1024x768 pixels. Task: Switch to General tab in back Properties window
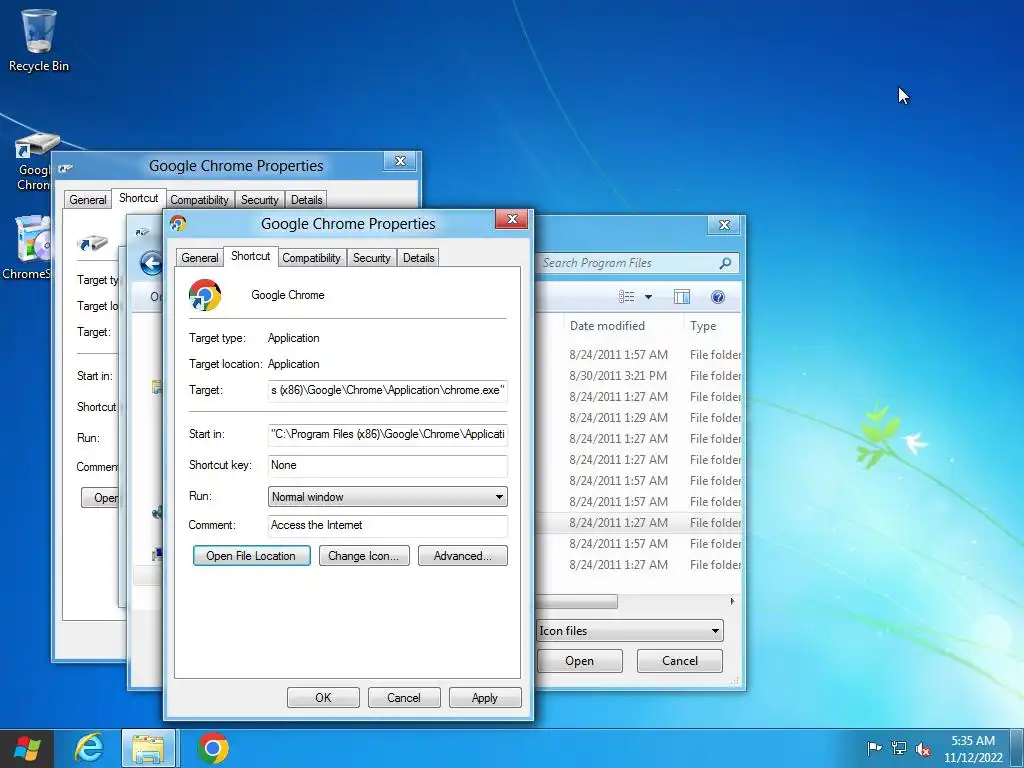[x=88, y=200]
